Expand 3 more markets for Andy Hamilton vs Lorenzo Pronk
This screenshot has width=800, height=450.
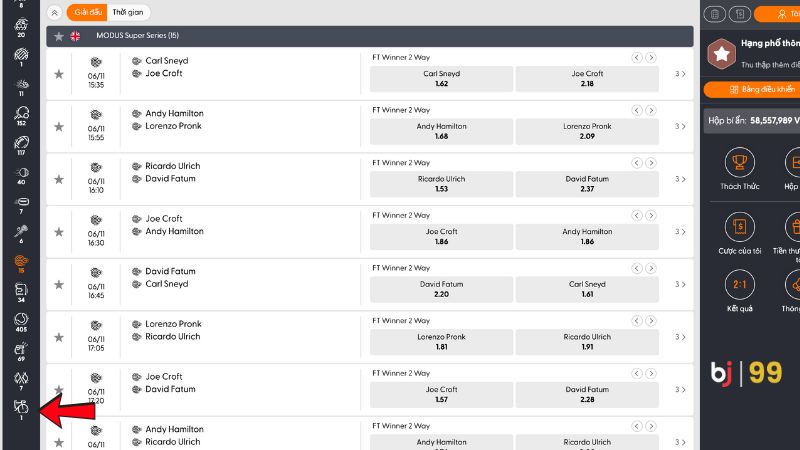tap(680, 126)
